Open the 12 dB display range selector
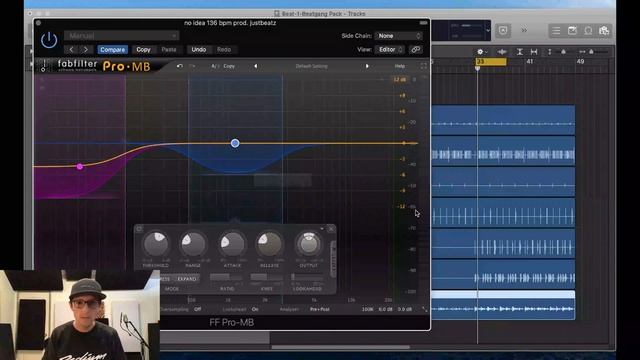 400,80
